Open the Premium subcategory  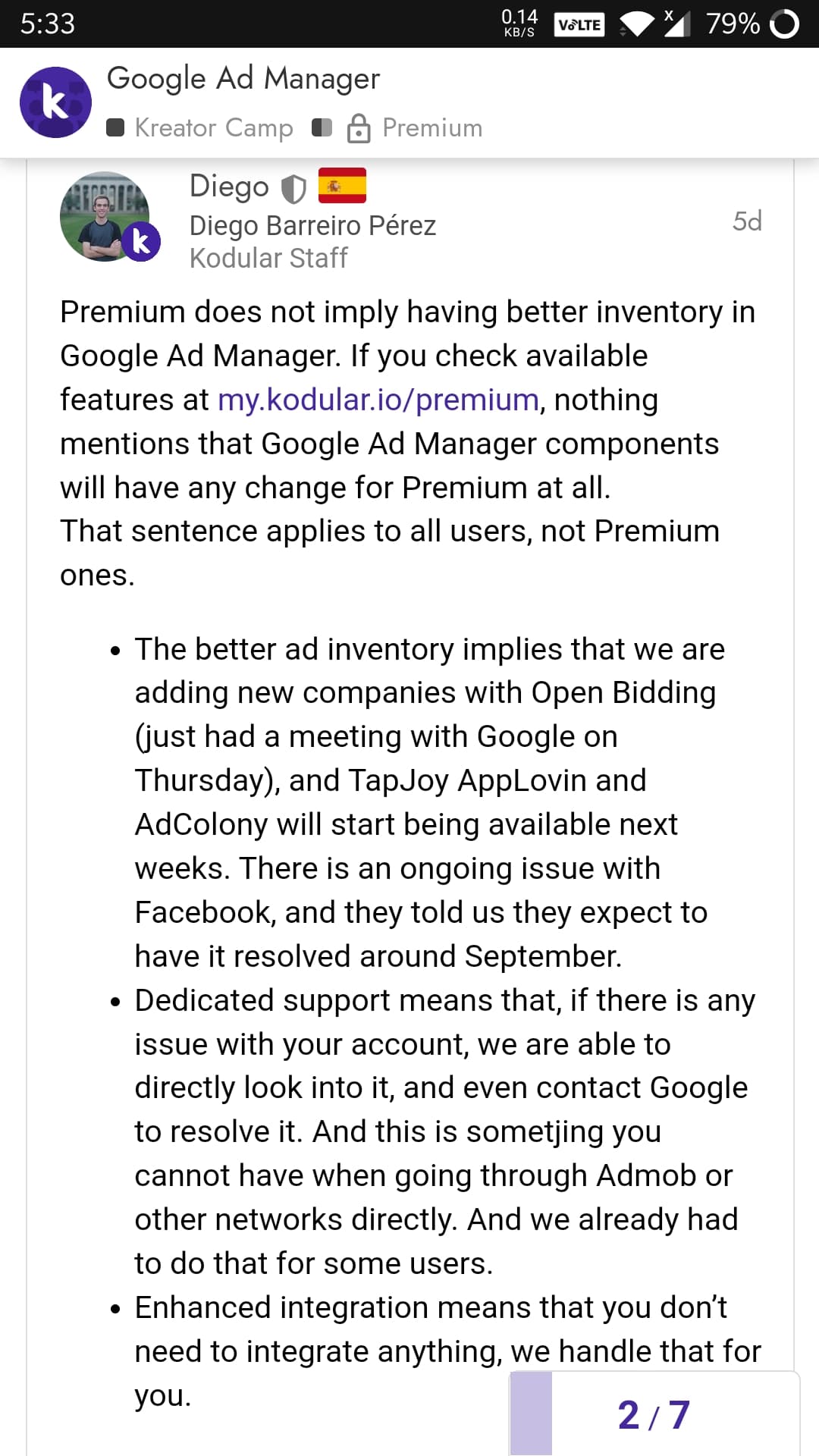click(x=432, y=128)
